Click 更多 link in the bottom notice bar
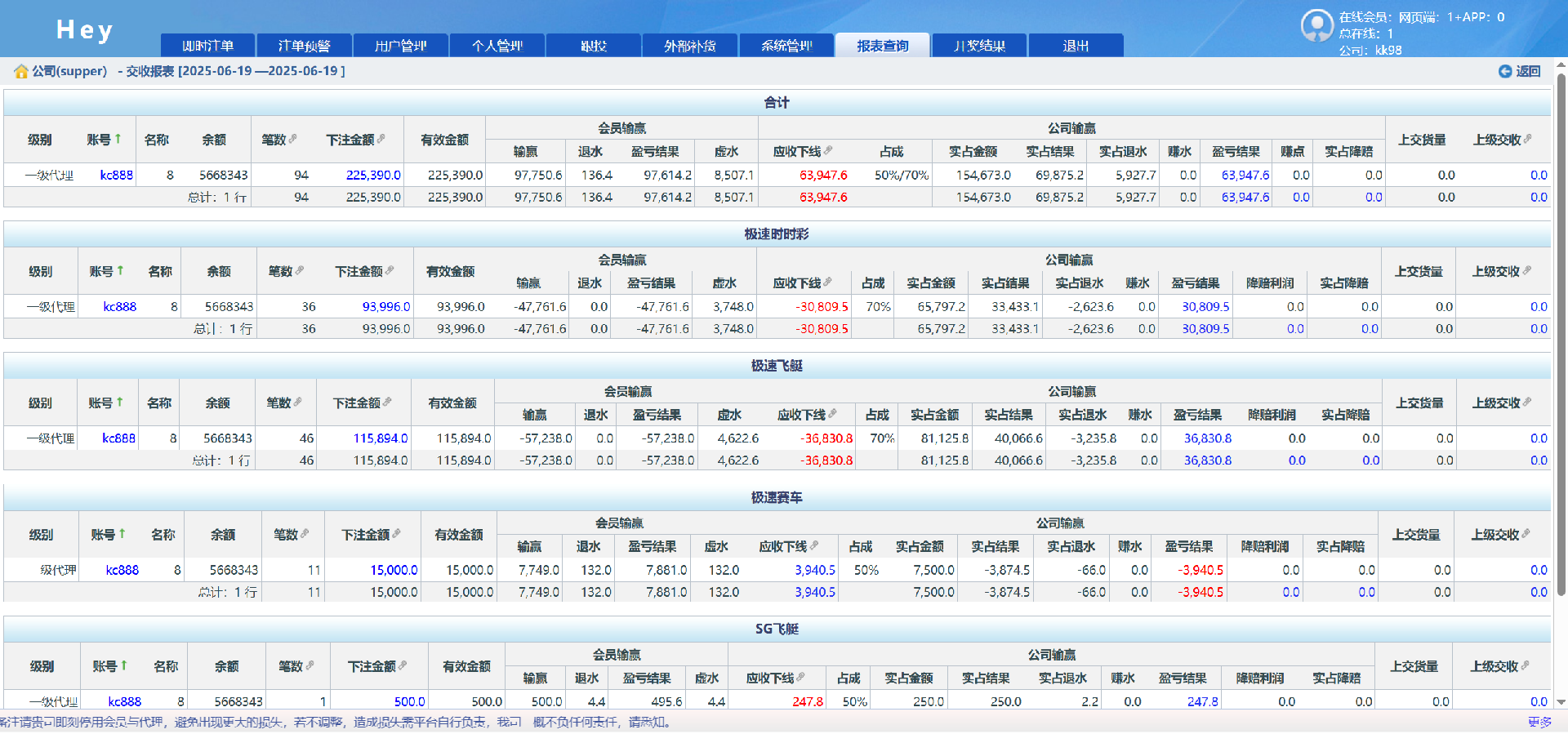 [1539, 723]
